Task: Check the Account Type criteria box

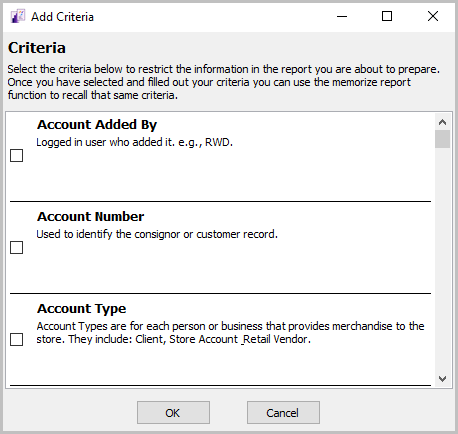Action: coord(17,340)
